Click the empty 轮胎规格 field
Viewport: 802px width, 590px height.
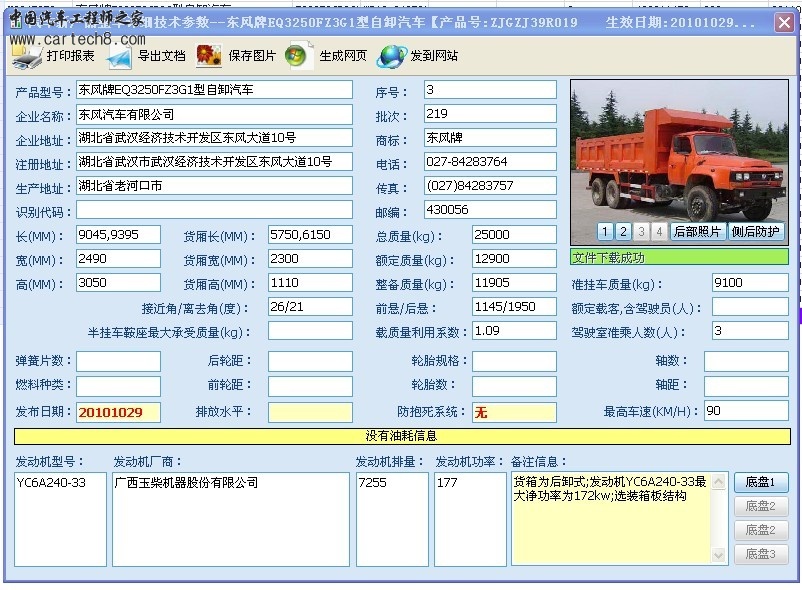[x=514, y=361]
